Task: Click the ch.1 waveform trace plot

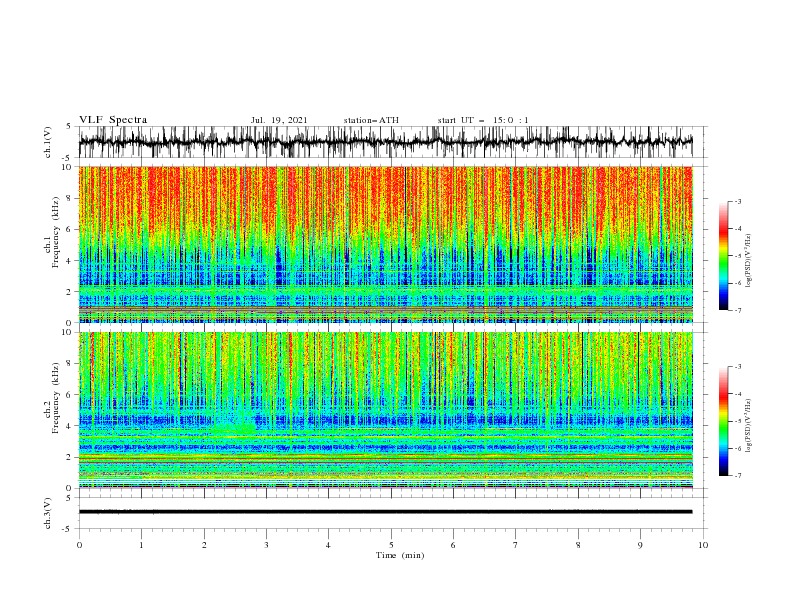Action: click(385, 142)
